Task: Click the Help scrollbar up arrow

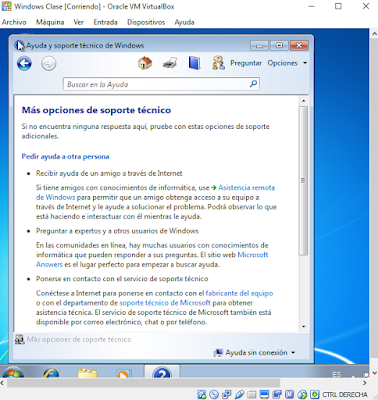Action: (x=303, y=100)
